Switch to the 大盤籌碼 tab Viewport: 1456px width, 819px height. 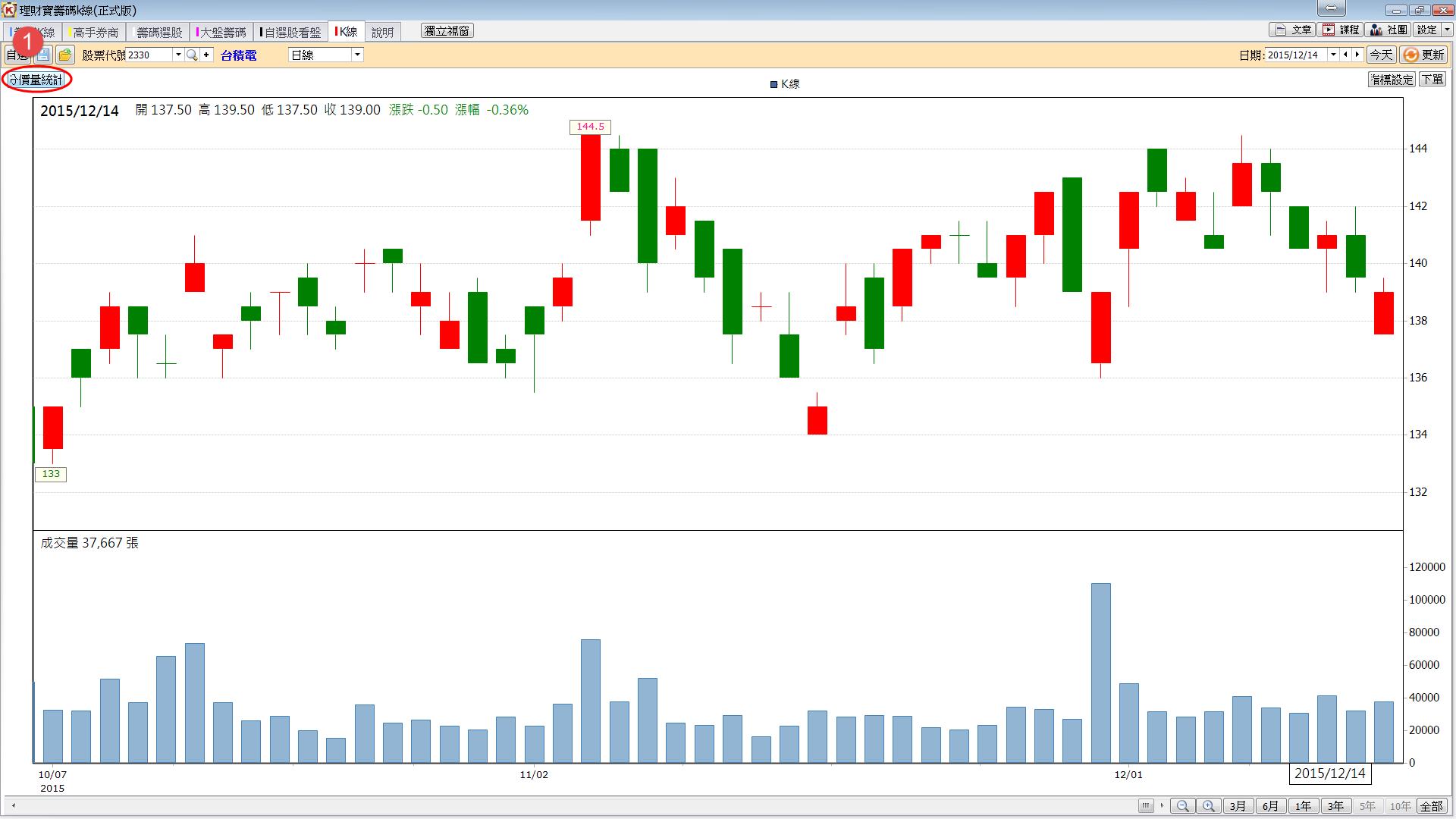click(221, 32)
